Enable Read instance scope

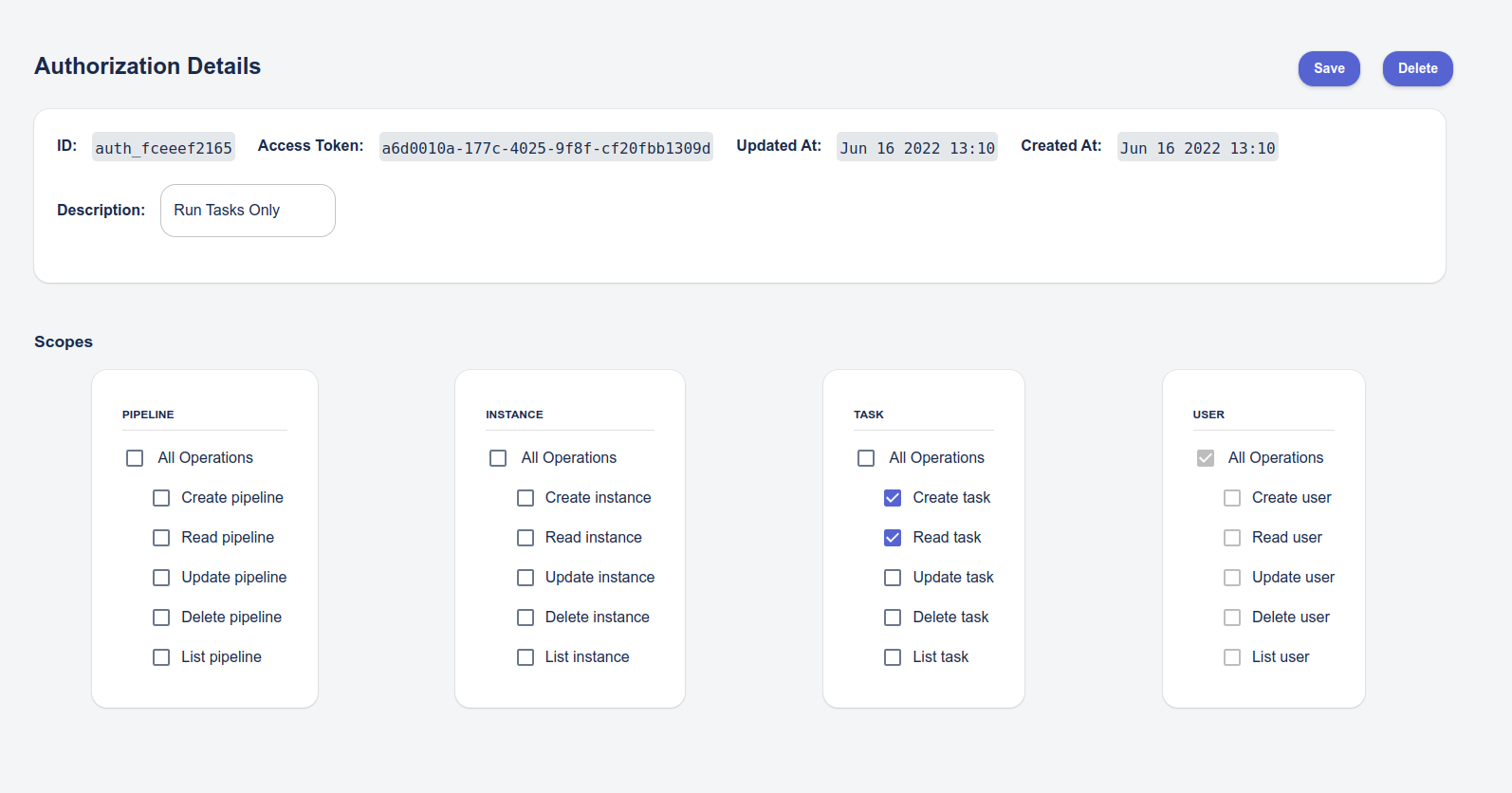[x=526, y=538]
